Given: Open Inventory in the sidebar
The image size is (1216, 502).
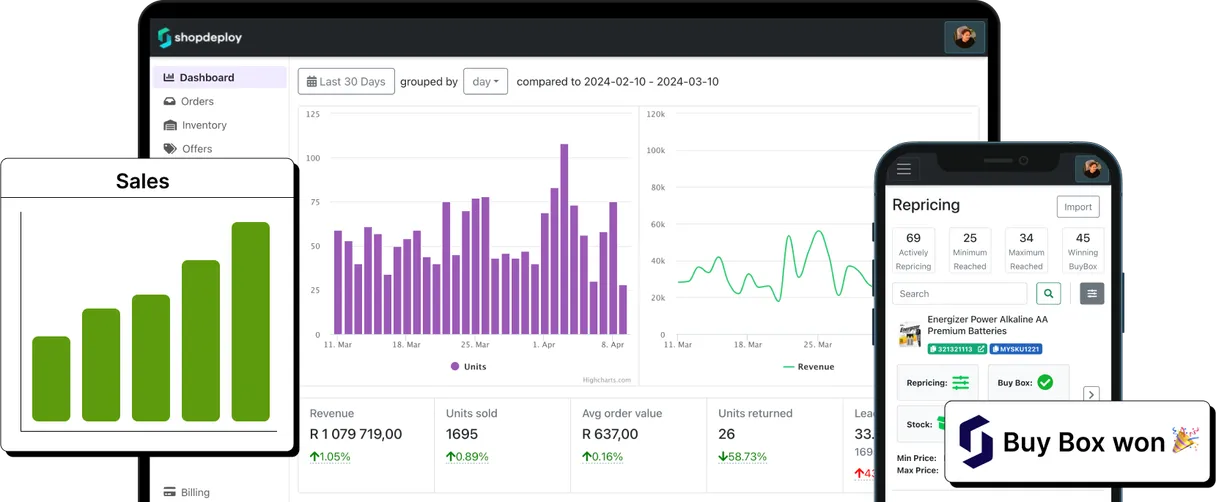Looking at the screenshot, I should [195, 125].
